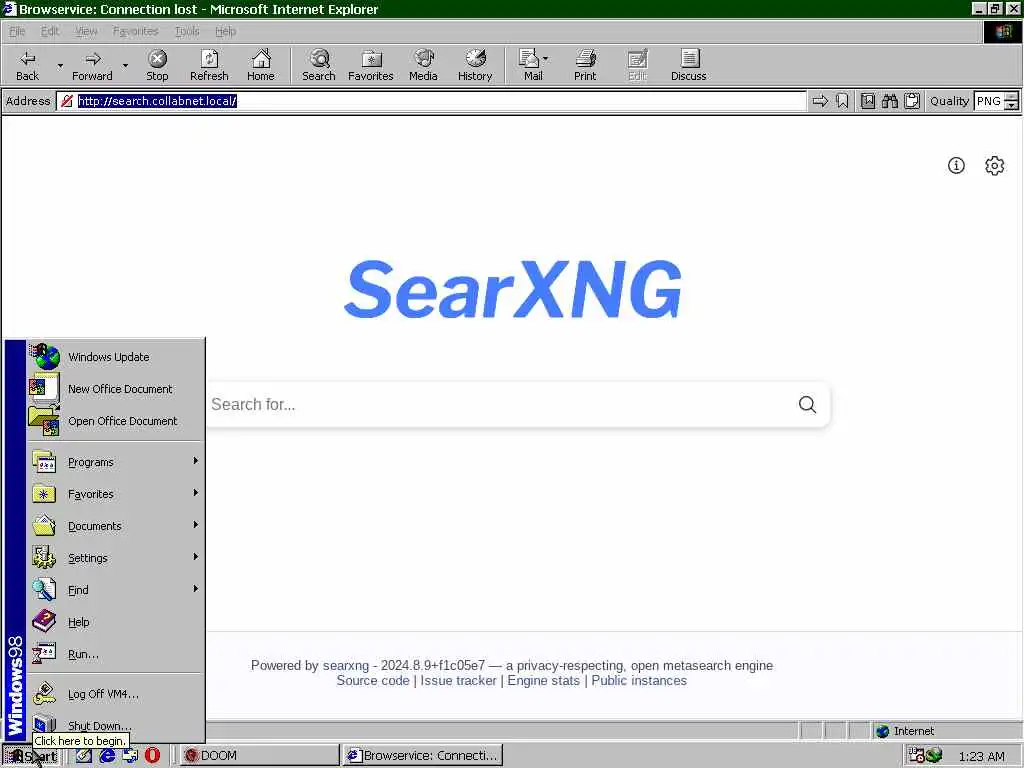1024x768 pixels.
Task: Expand the Programs submenu
Action: coord(115,462)
